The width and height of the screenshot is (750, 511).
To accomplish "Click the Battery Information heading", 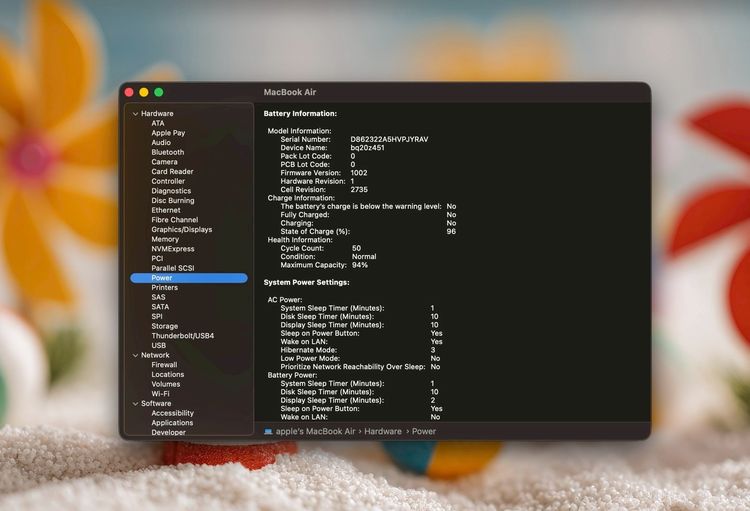I will (300, 113).
